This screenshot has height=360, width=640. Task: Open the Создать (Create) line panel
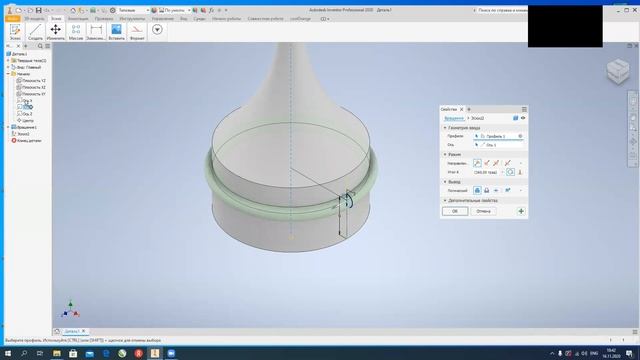coord(36,31)
